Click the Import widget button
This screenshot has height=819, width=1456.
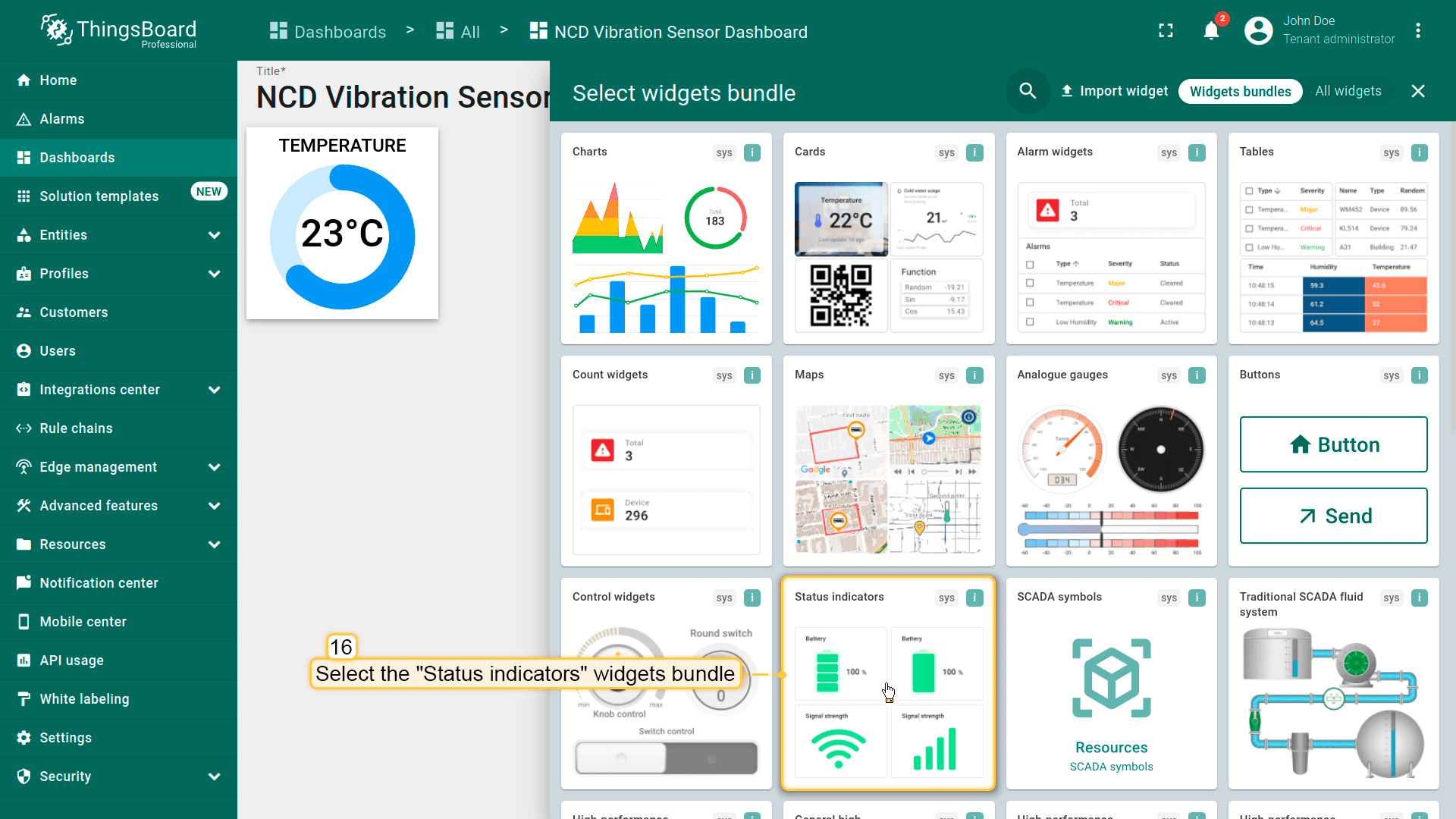1114,91
